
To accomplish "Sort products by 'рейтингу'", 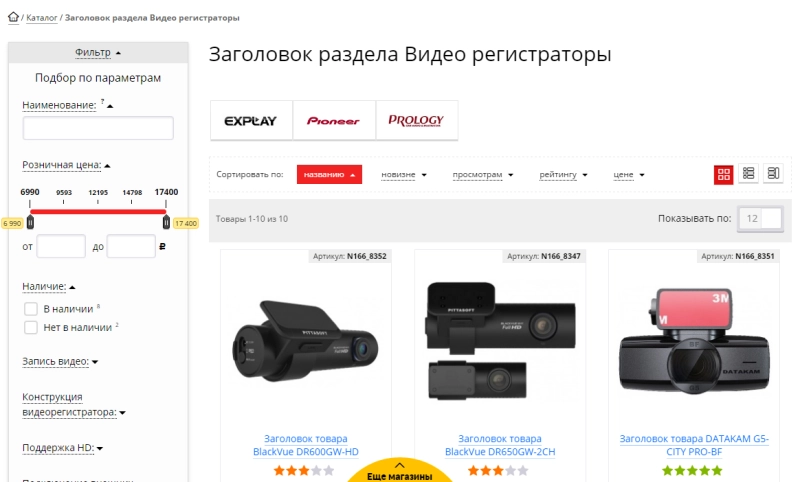I will pos(563,174).
